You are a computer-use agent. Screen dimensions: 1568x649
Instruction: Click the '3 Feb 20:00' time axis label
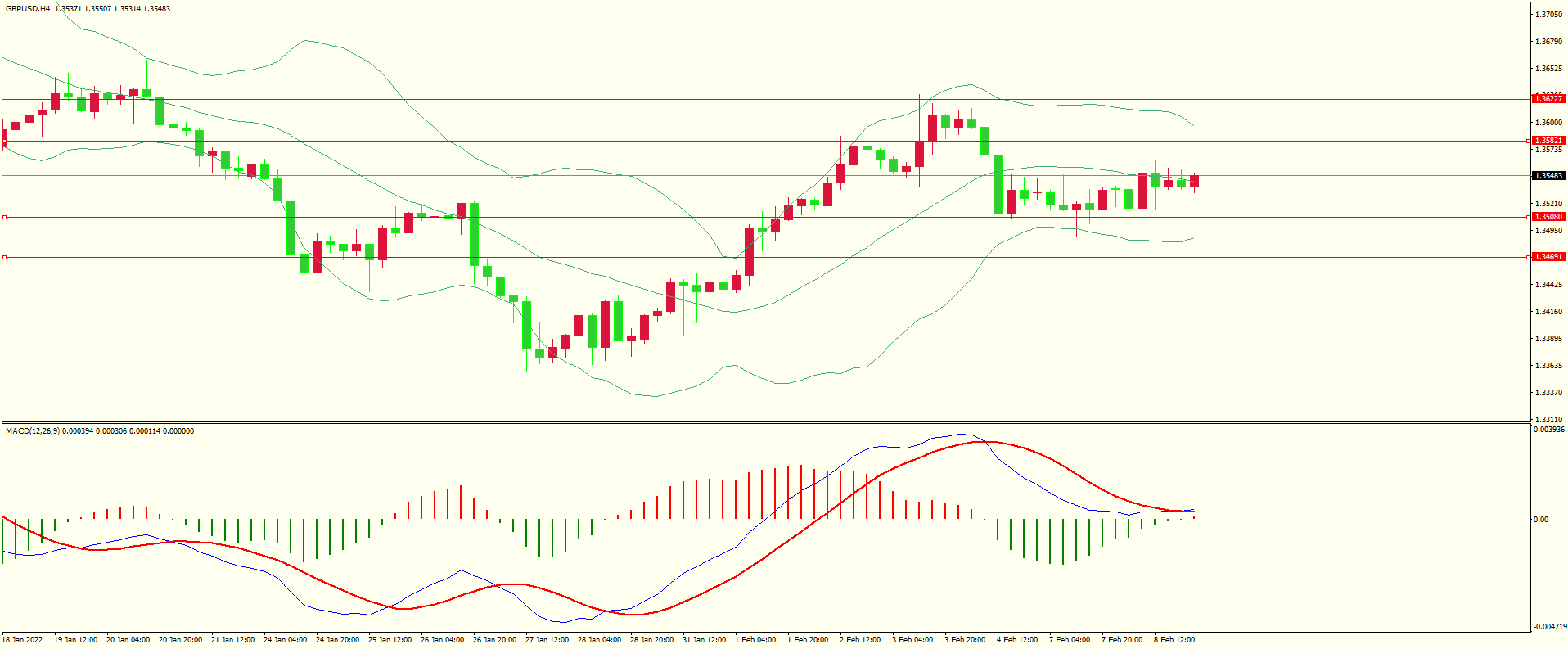tap(965, 640)
